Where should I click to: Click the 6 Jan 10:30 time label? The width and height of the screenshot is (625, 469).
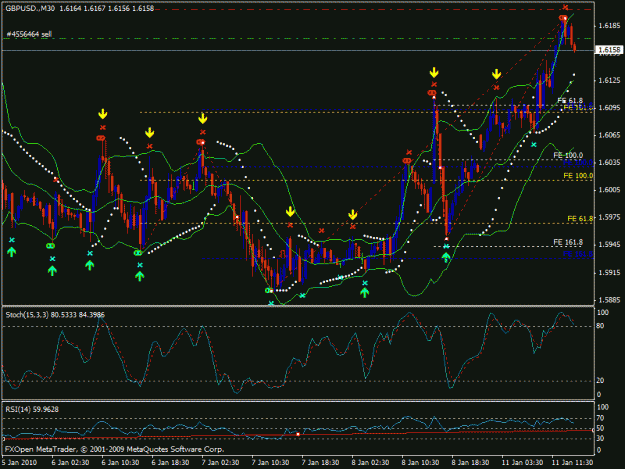coord(120,463)
